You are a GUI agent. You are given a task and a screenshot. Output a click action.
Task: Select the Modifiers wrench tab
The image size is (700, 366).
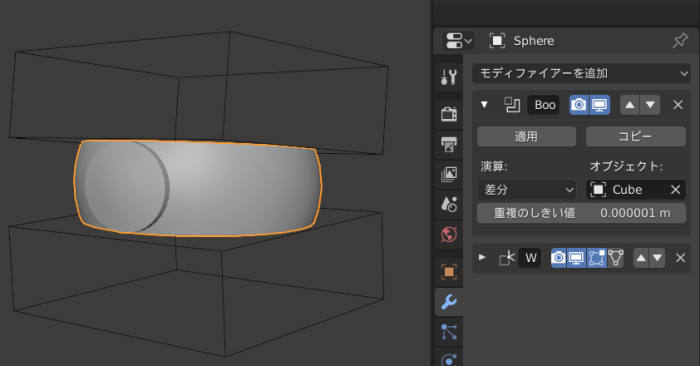pyautogui.click(x=449, y=302)
